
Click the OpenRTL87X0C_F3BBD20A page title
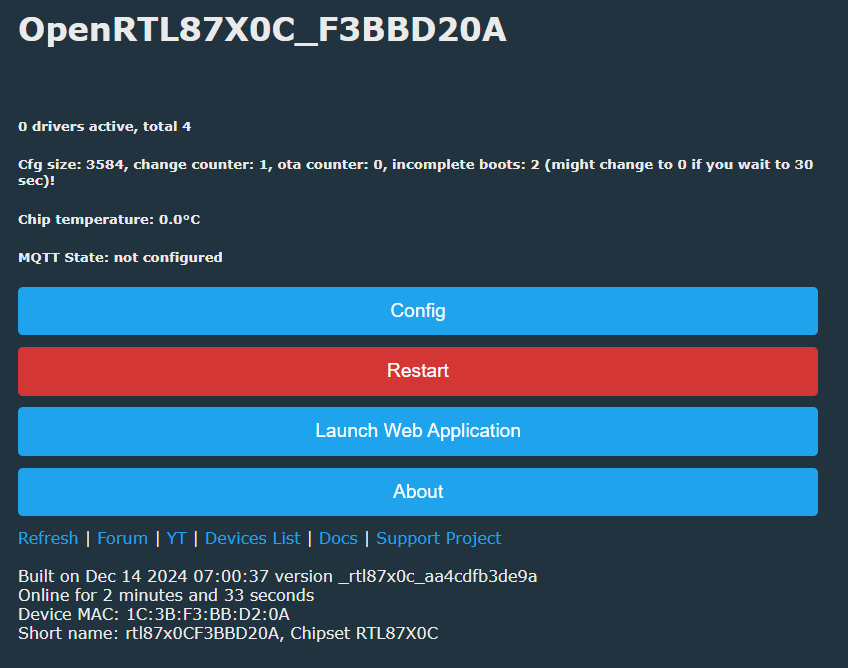[262, 30]
